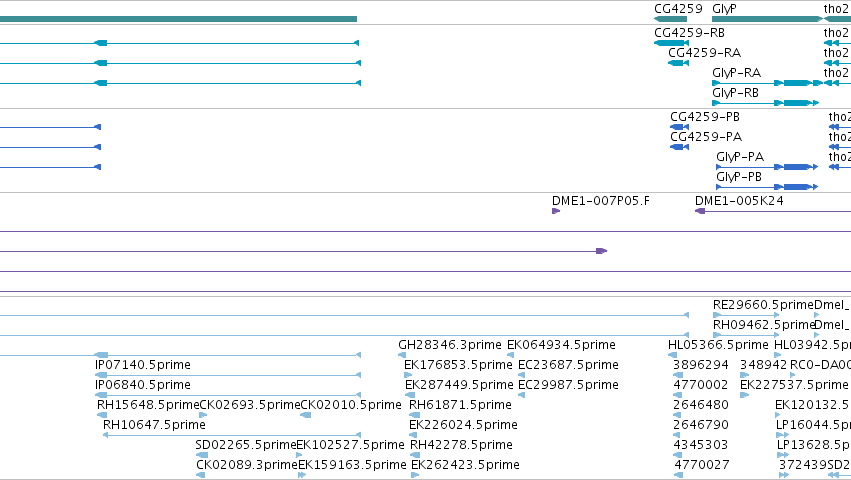The width and height of the screenshot is (851, 480).
Task: Click the CG4259-RB transcript label
Action: pos(689,33)
